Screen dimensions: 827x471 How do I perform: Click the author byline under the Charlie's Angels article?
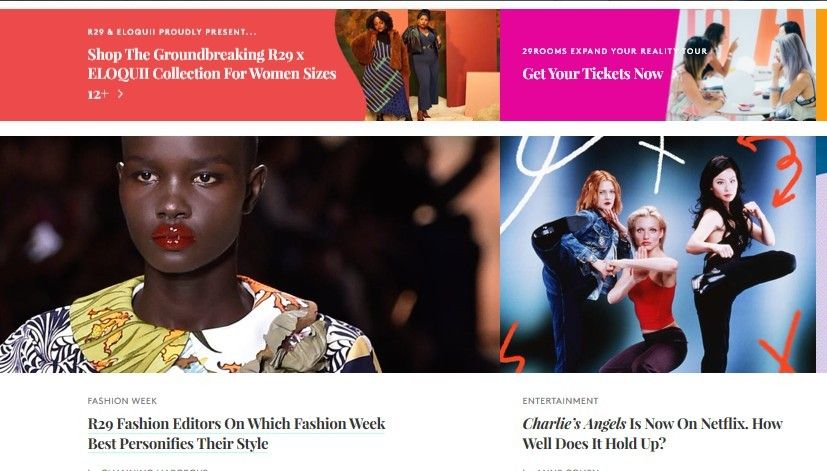568,469
